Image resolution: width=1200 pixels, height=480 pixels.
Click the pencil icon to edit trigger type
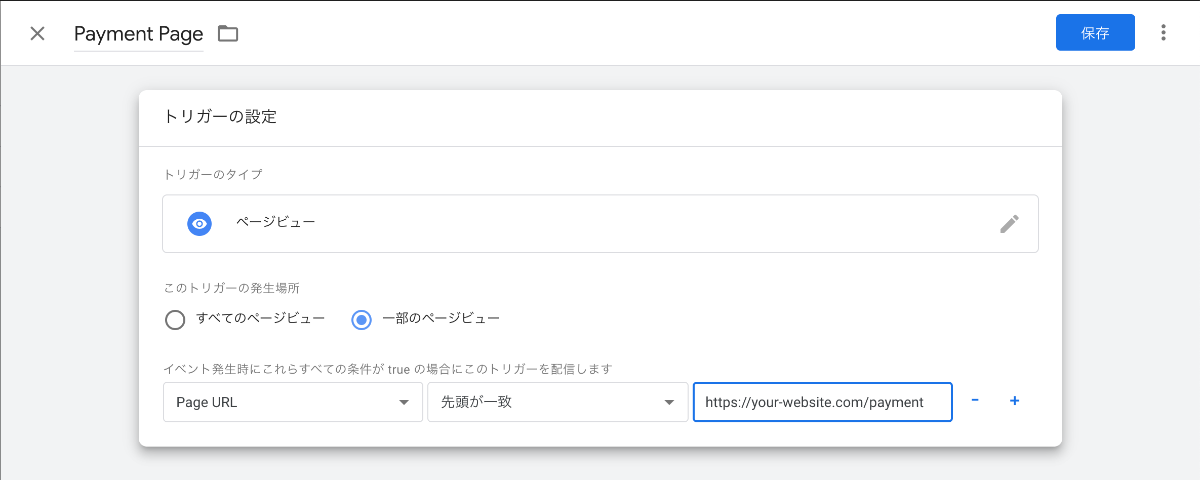[1009, 224]
